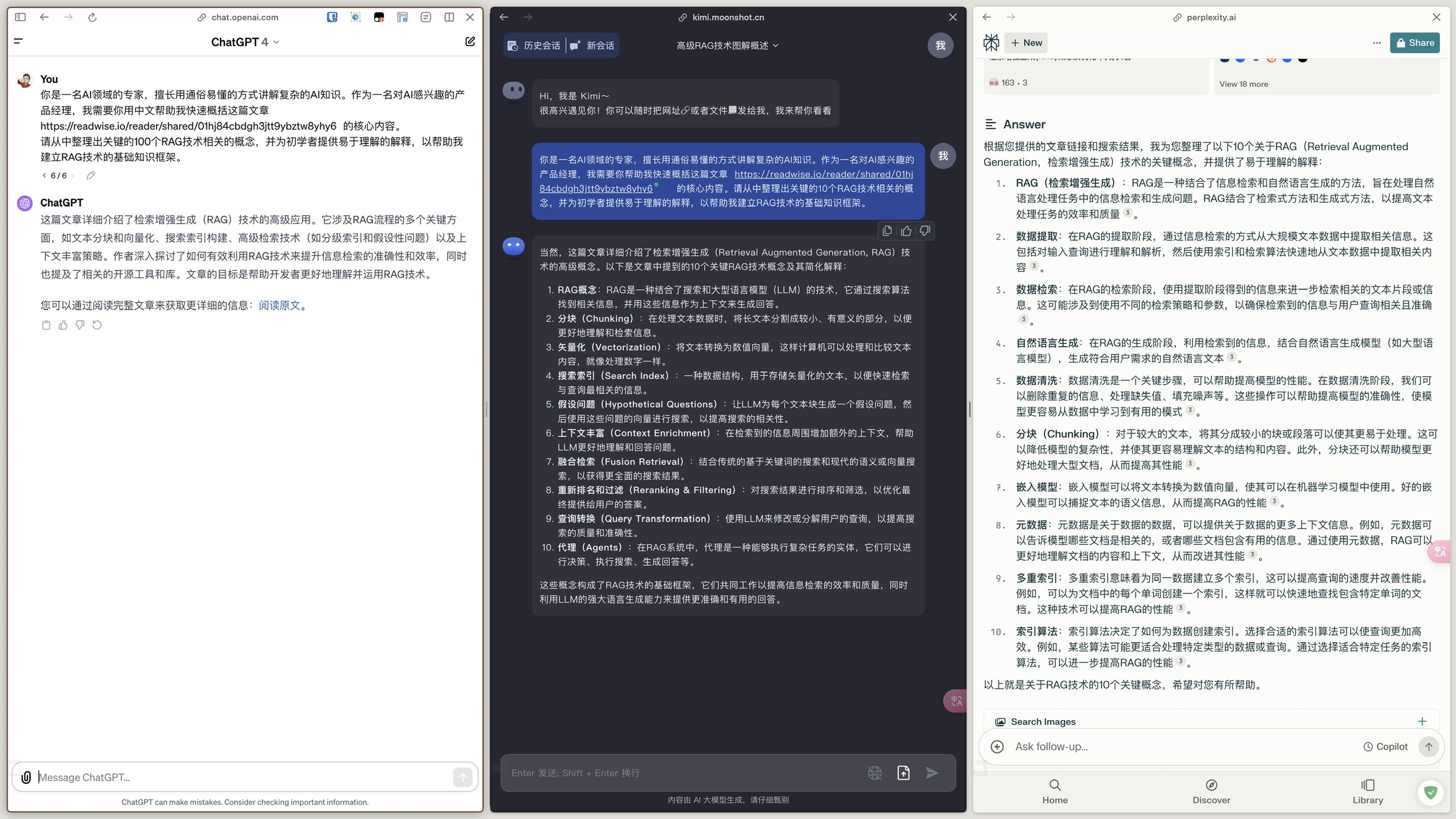Image resolution: width=1456 pixels, height=819 pixels.
Task: Toggle ChatGPT sidebar menu icon
Action: [18, 41]
